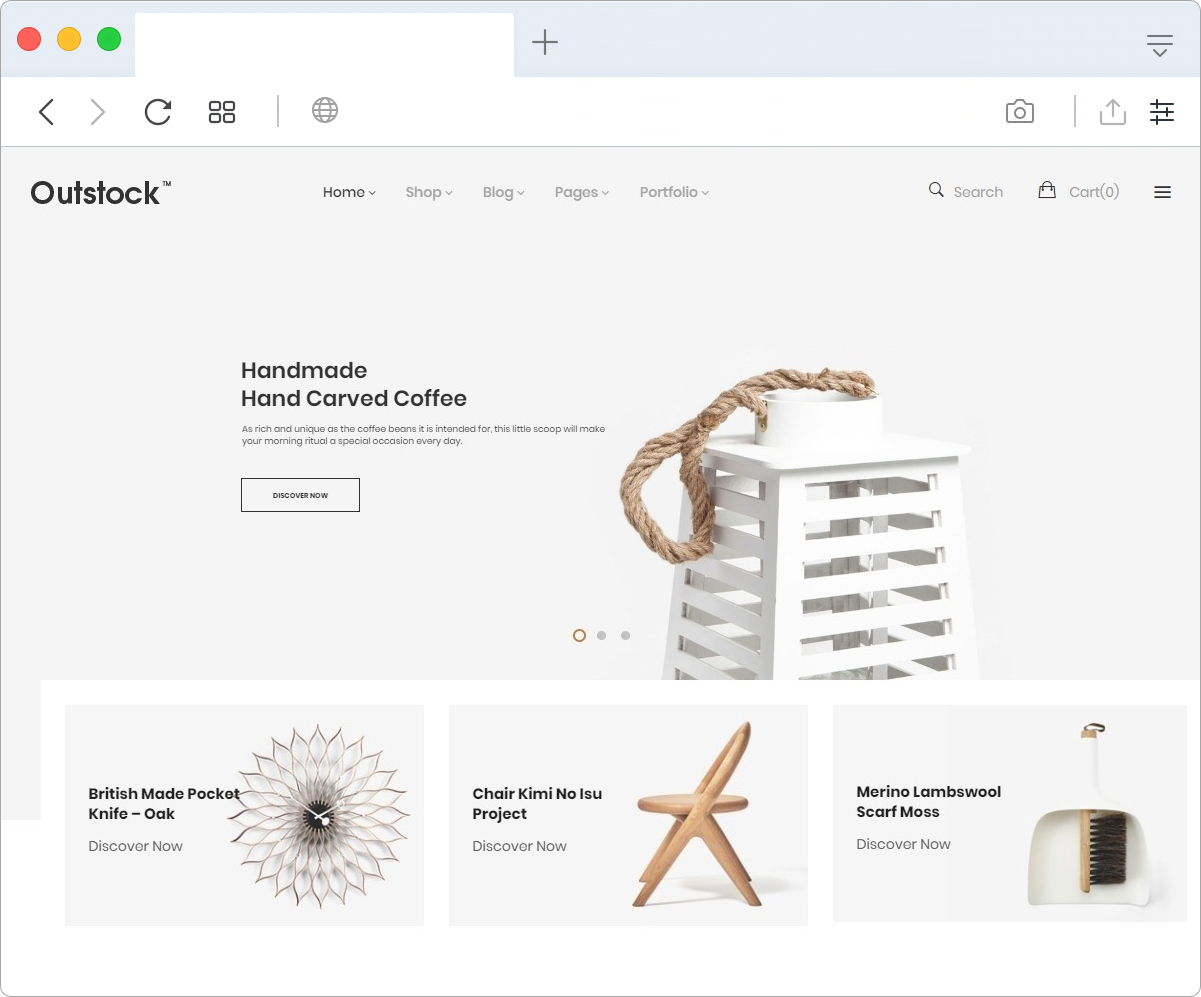Expand the Portfolio dropdown menu
The width and height of the screenshot is (1201, 997).
tap(673, 192)
